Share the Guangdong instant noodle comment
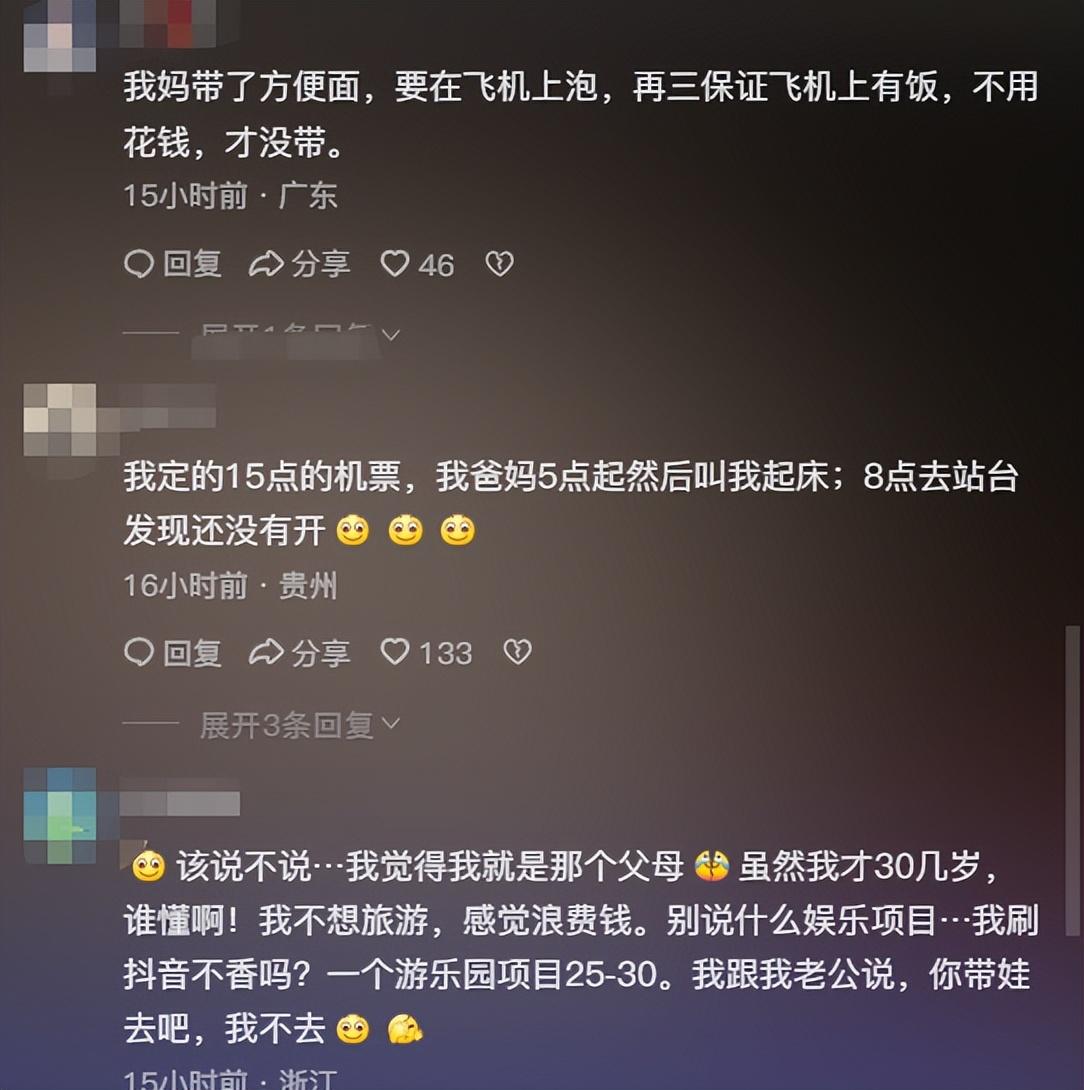 [300, 264]
